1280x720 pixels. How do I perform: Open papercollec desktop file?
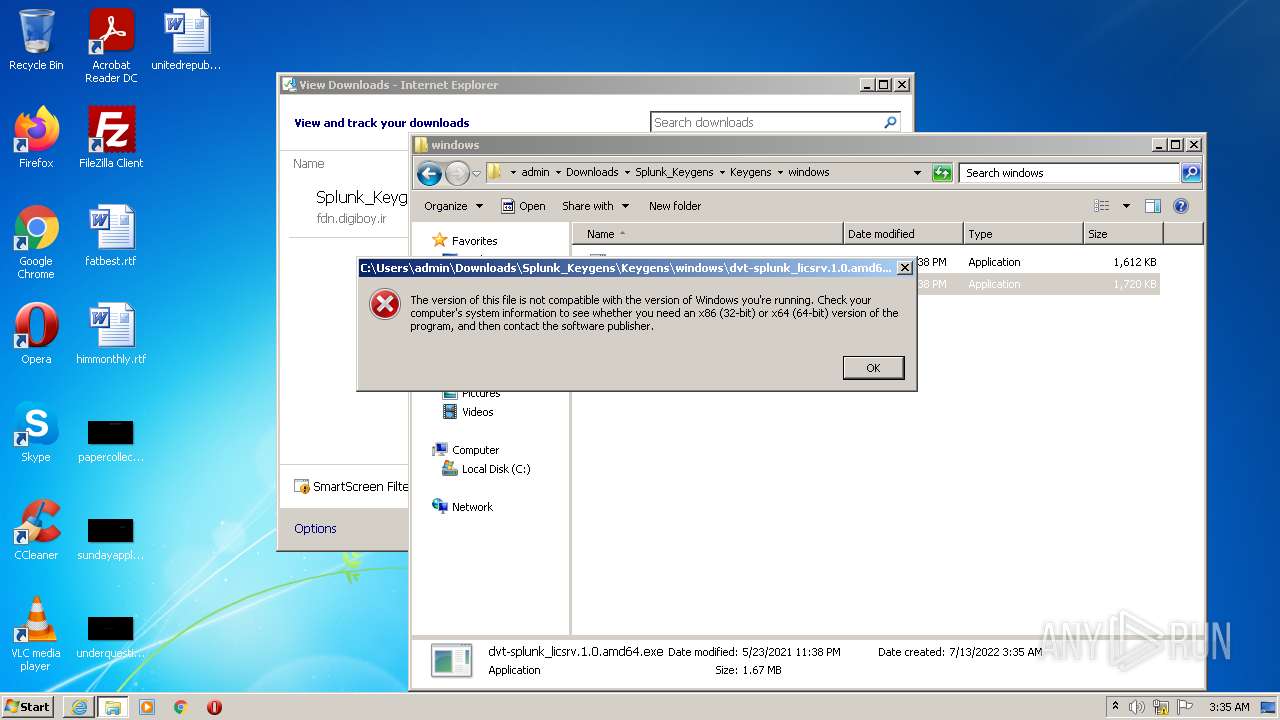tap(111, 440)
